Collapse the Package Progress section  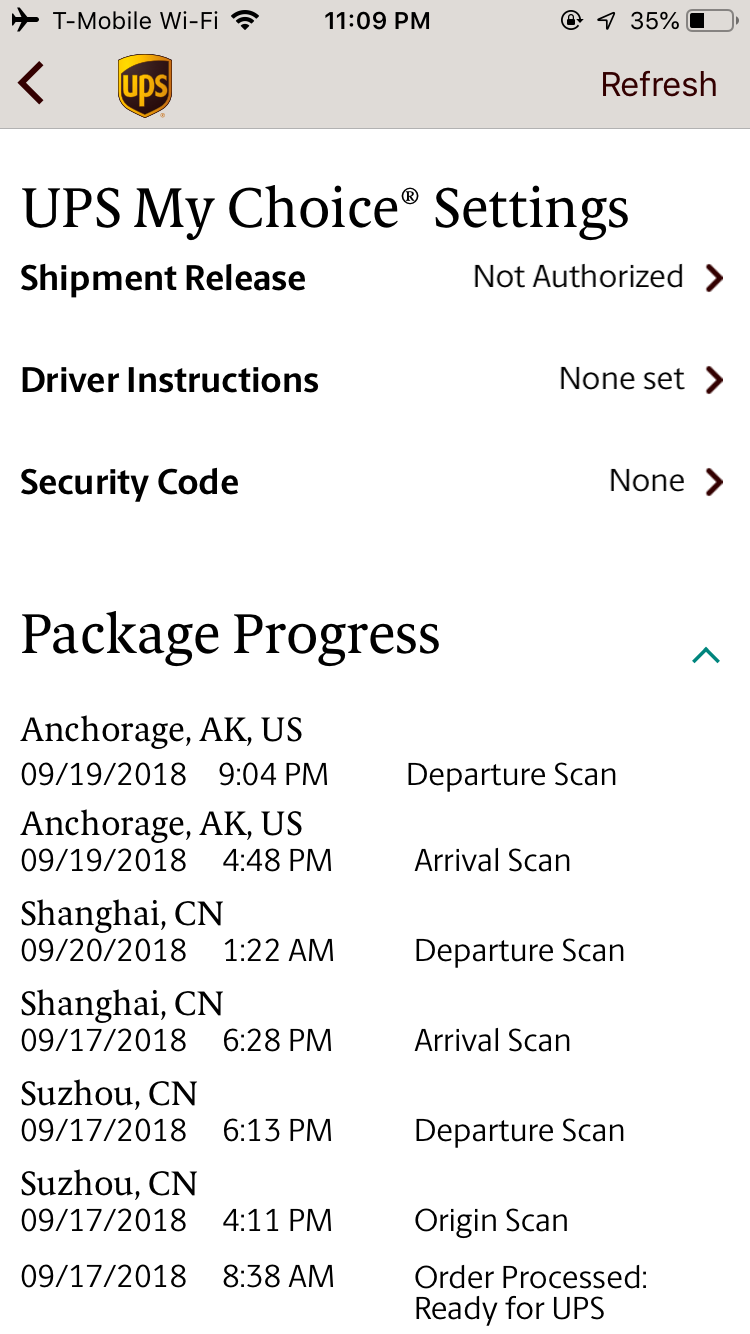[x=706, y=655]
